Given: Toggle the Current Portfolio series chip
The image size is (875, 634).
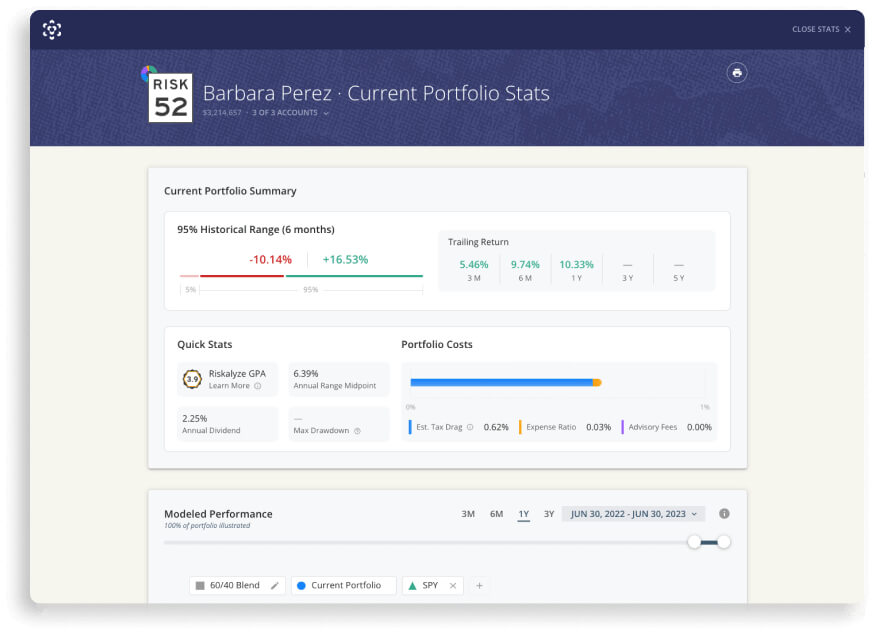Looking at the screenshot, I should [344, 585].
